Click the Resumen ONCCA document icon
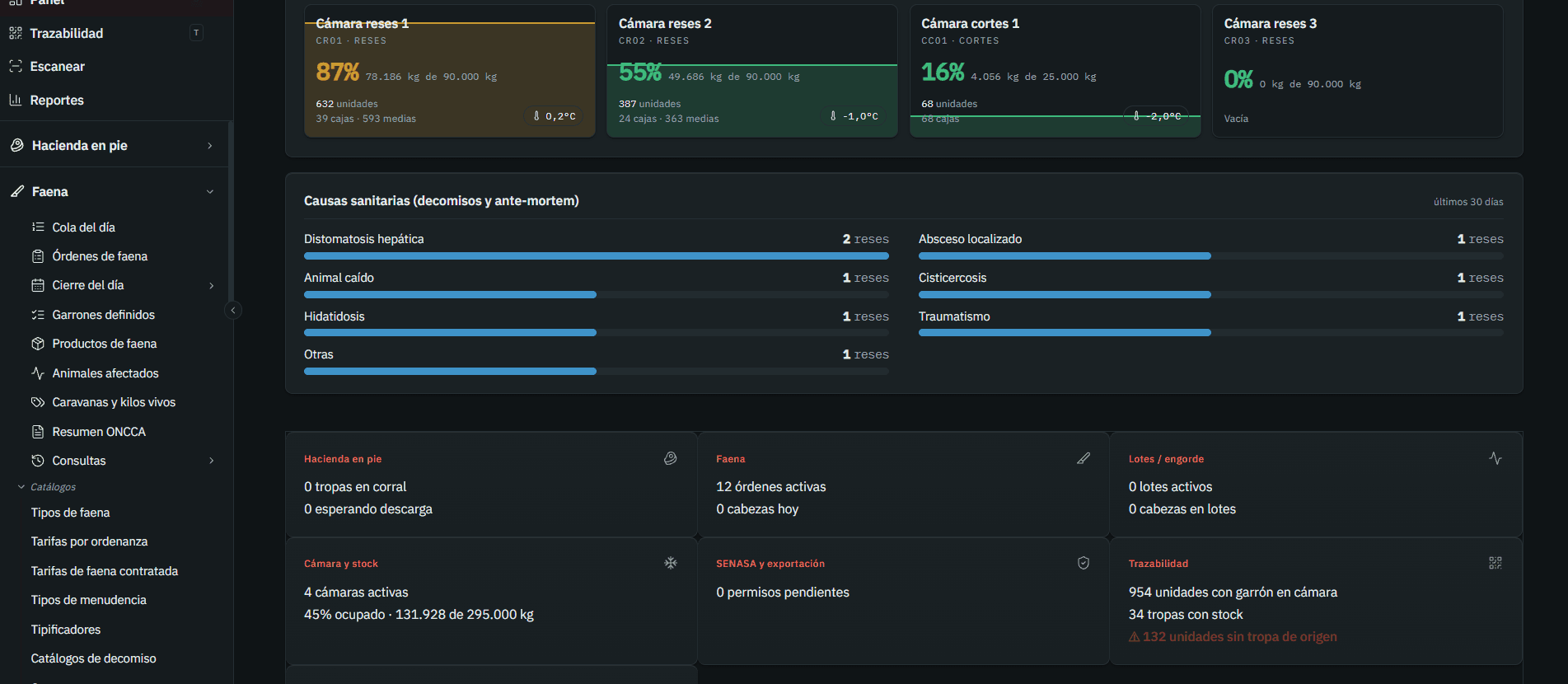This screenshot has height=684, width=1568. click(38, 432)
